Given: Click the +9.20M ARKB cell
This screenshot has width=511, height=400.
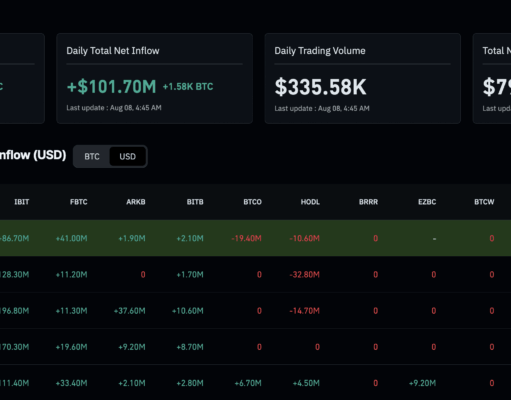Looking at the screenshot, I should pyautogui.click(x=132, y=347).
